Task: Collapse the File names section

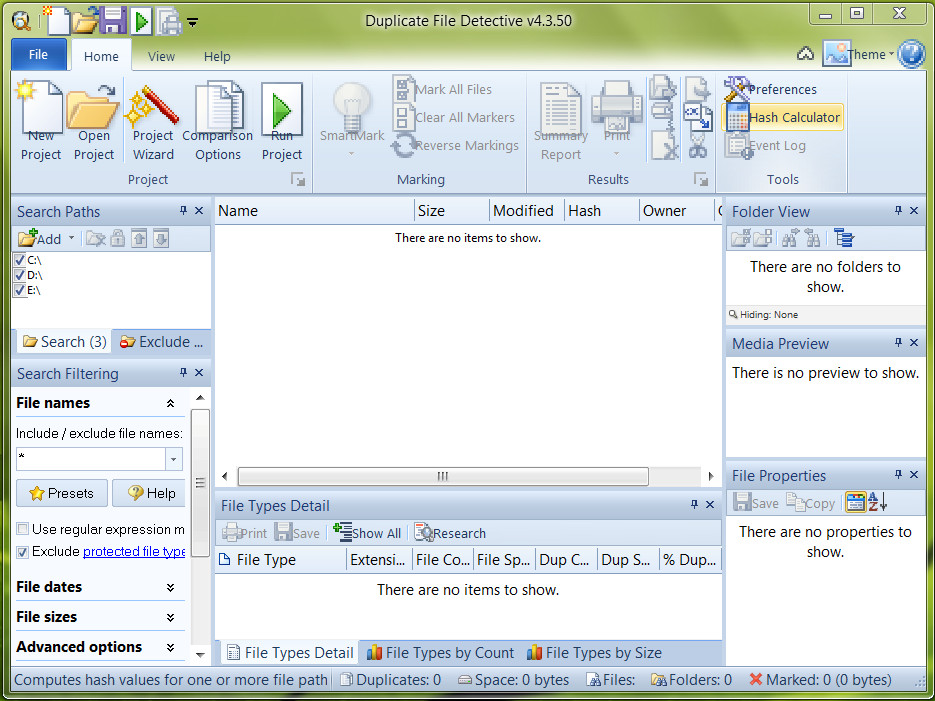Action: click(x=171, y=404)
